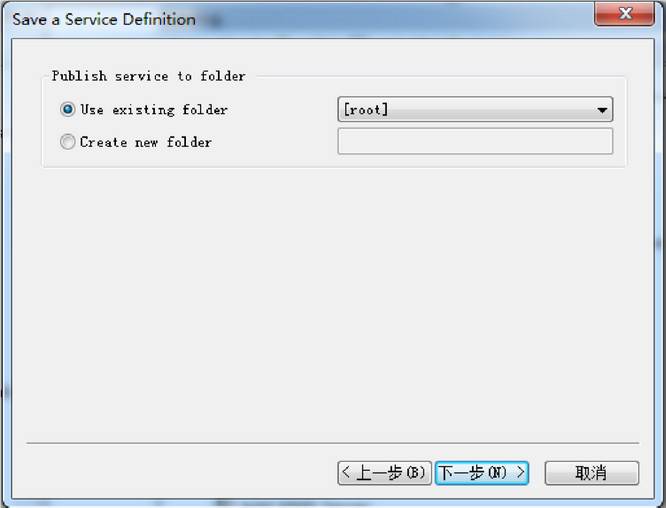Expand the black dropdown arrow beside [root]
Viewport: 666px width, 508px height.
click(602, 110)
